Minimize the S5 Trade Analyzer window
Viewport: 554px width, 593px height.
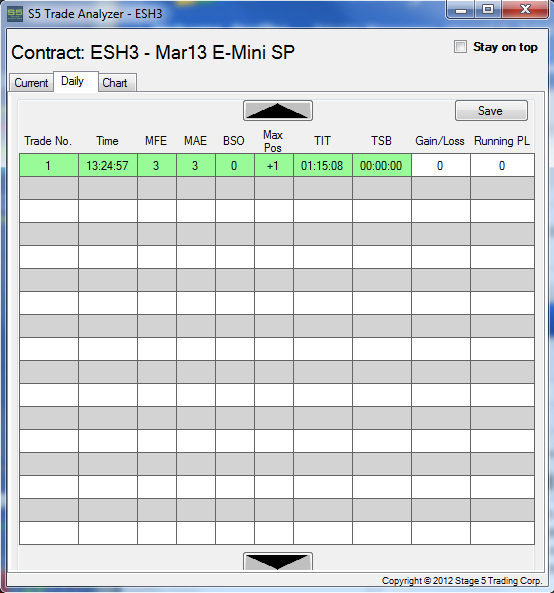[x=461, y=10]
